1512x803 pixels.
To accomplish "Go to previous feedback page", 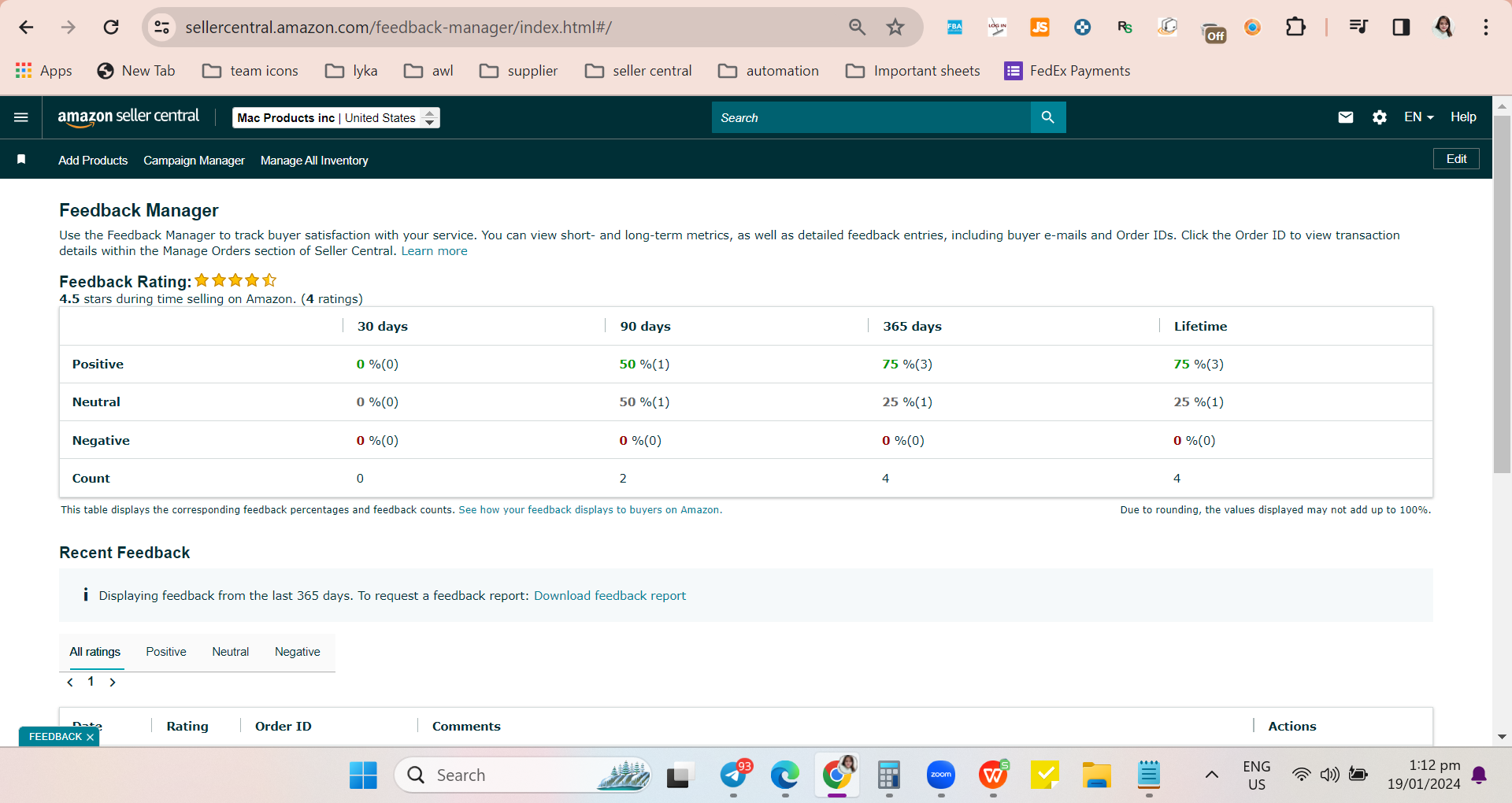I will tap(70, 683).
